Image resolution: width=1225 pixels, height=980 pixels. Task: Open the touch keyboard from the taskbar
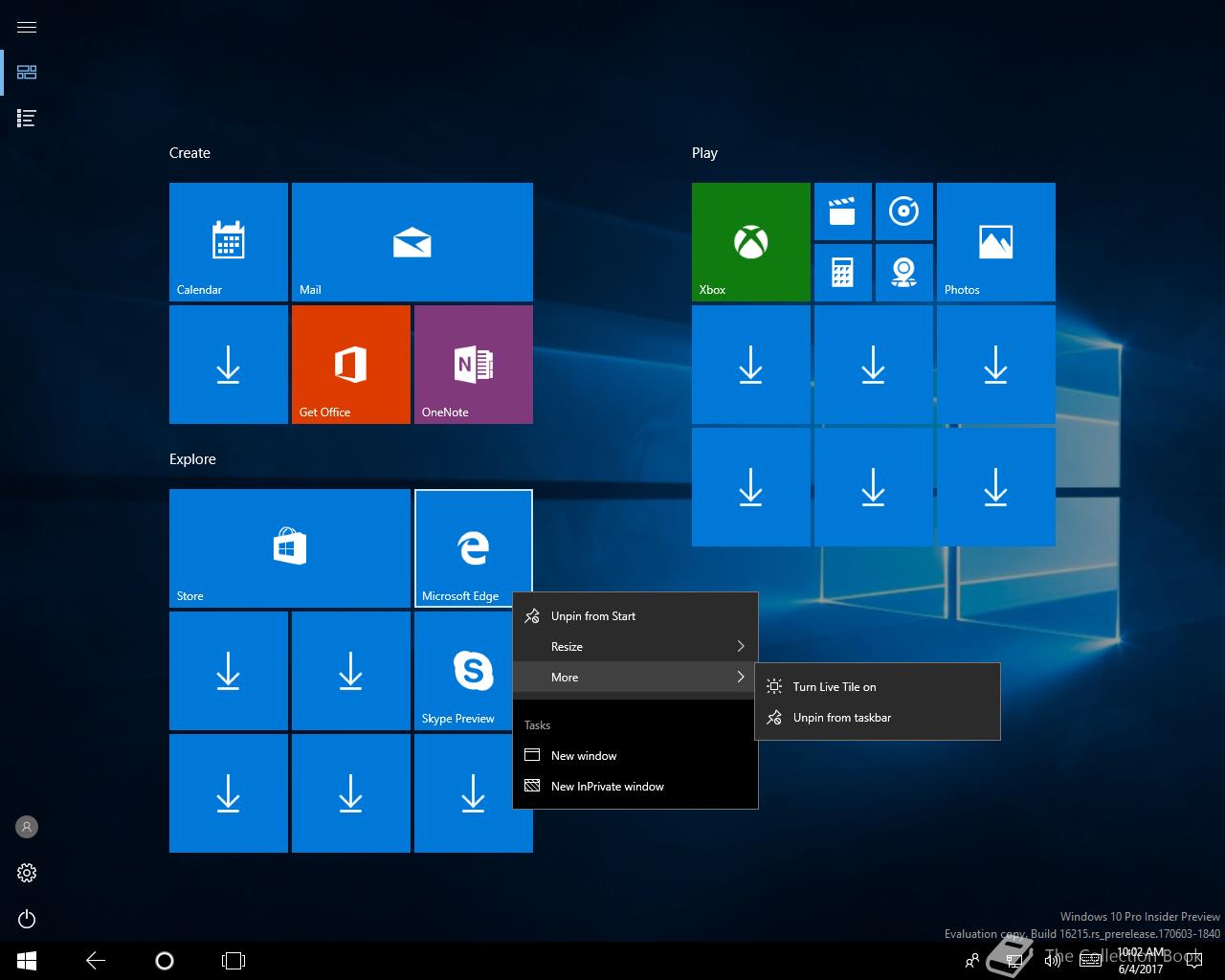pos(1090,961)
